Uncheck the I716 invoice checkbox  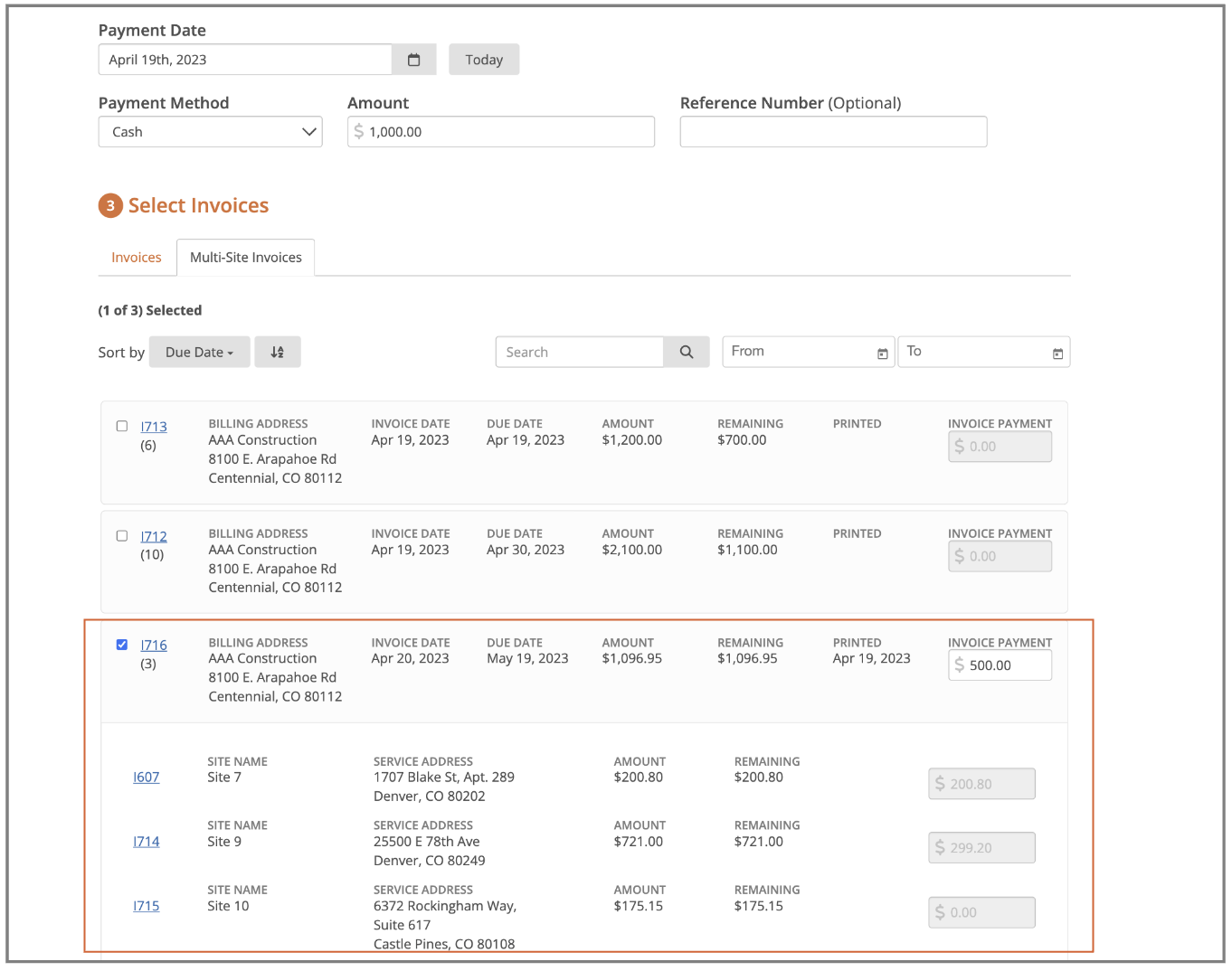click(x=122, y=645)
